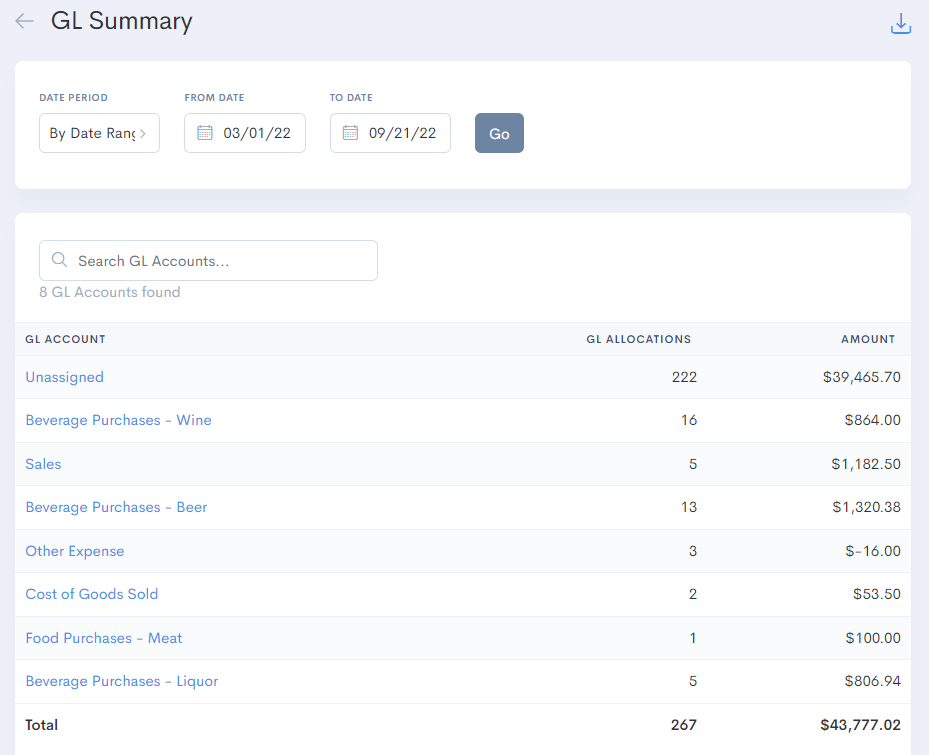The height and width of the screenshot is (755, 929).
Task: View the Other Expense account
Action: (x=75, y=551)
